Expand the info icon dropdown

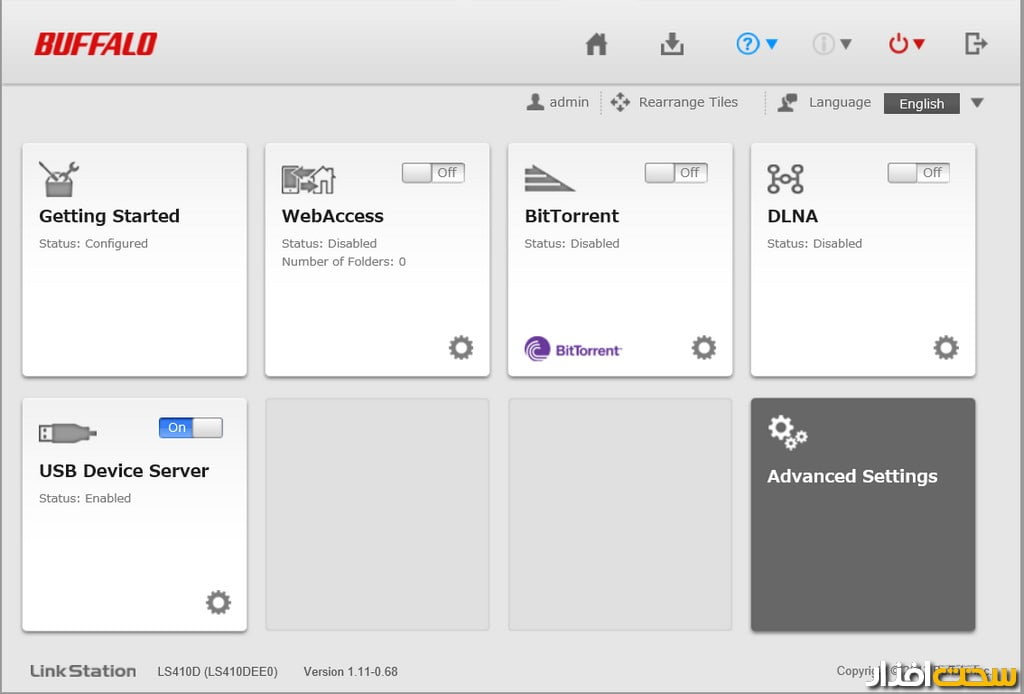click(x=832, y=44)
